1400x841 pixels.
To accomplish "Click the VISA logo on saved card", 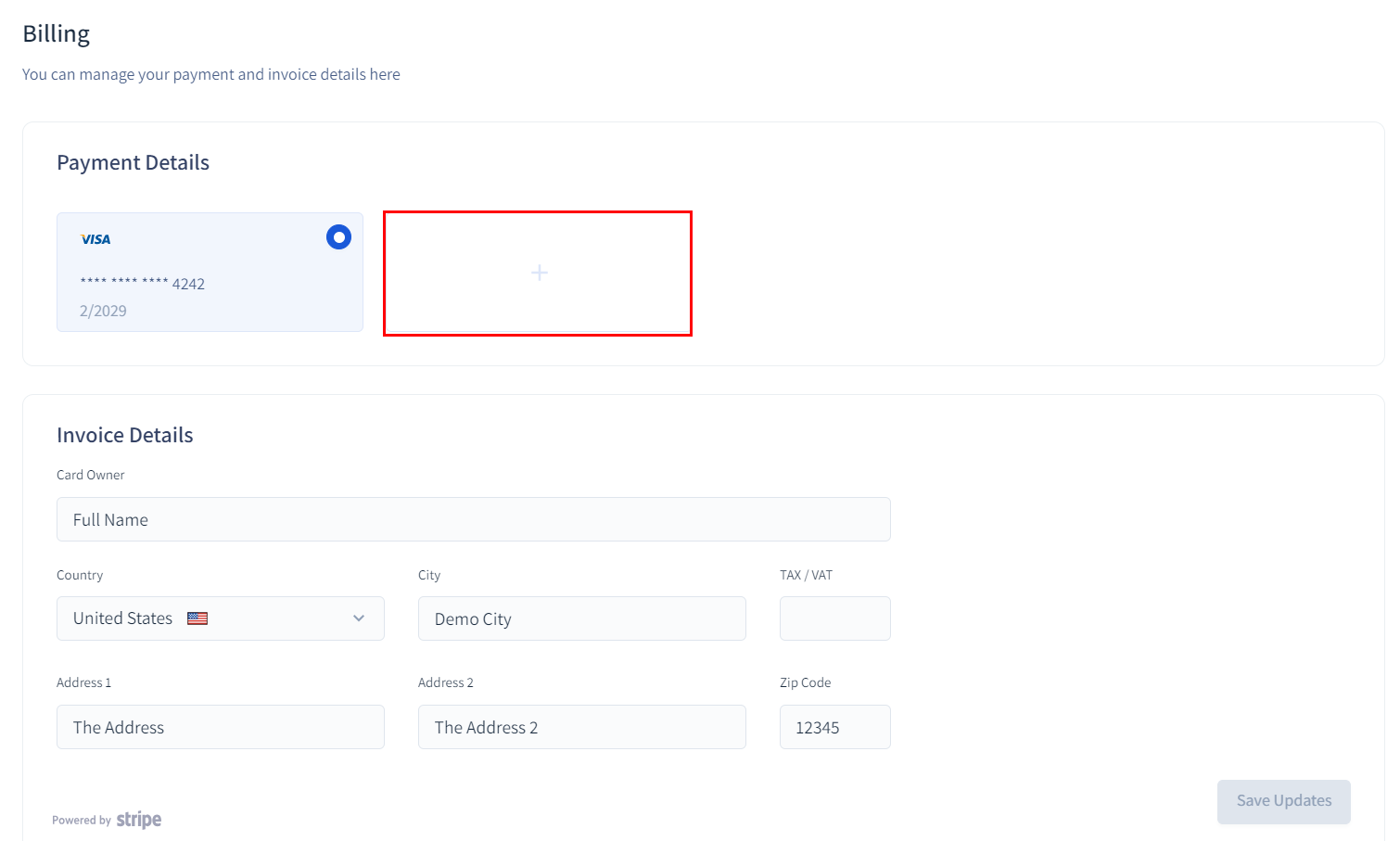I will [95, 239].
